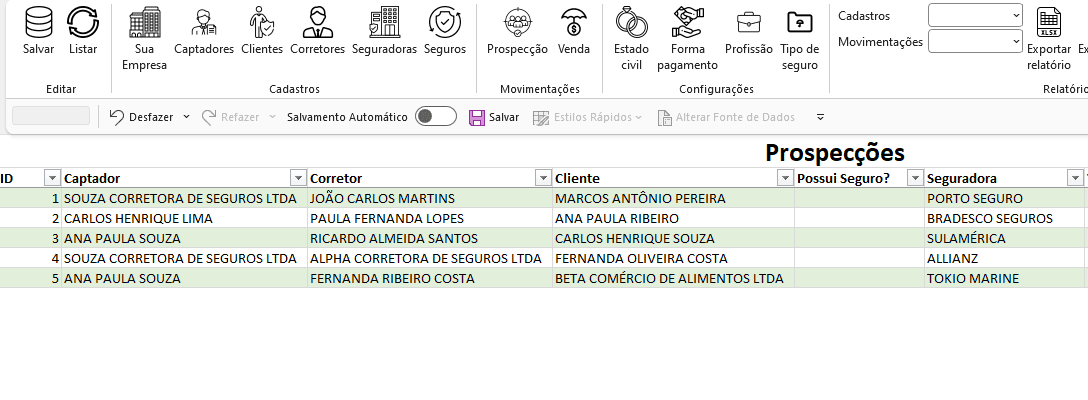This screenshot has height=400, width=1088.
Task: Click the purple floppy Salvar button
Action: (x=493, y=117)
